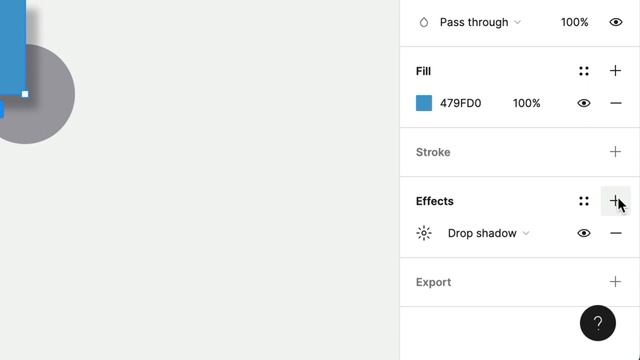This screenshot has width=640, height=360.
Task: Toggle layer visibility next to Pass through
Action: pos(616,22)
